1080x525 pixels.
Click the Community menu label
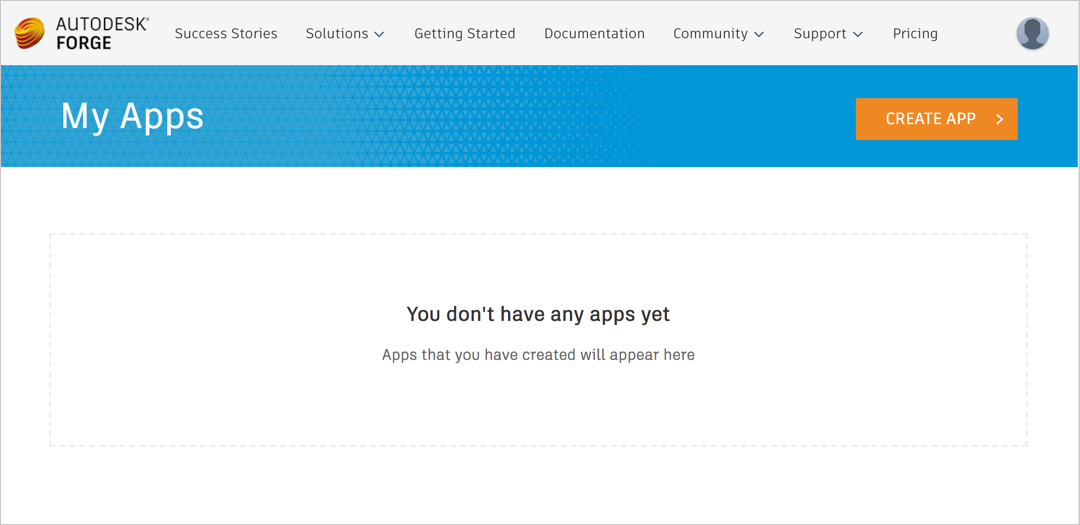click(710, 33)
